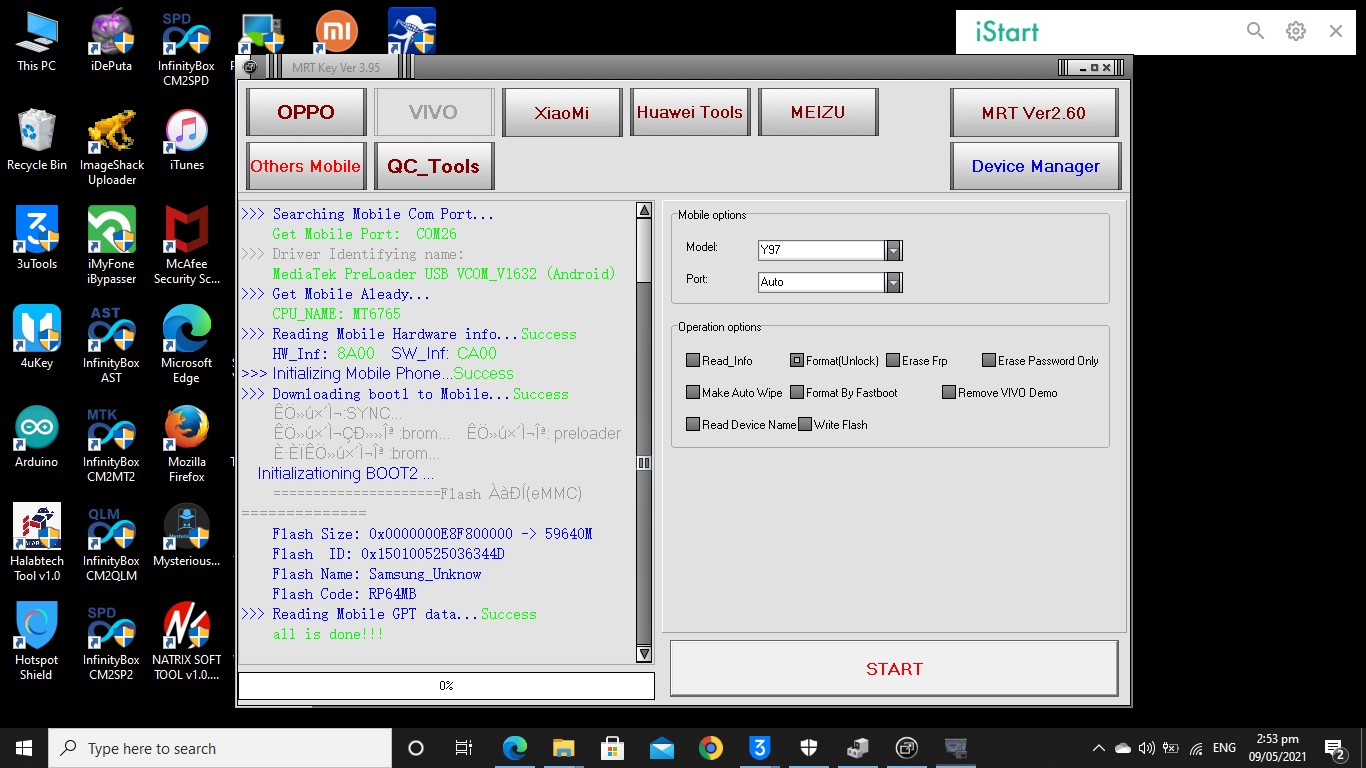
Task: Show hidden system tray icons
Action: (1098, 748)
